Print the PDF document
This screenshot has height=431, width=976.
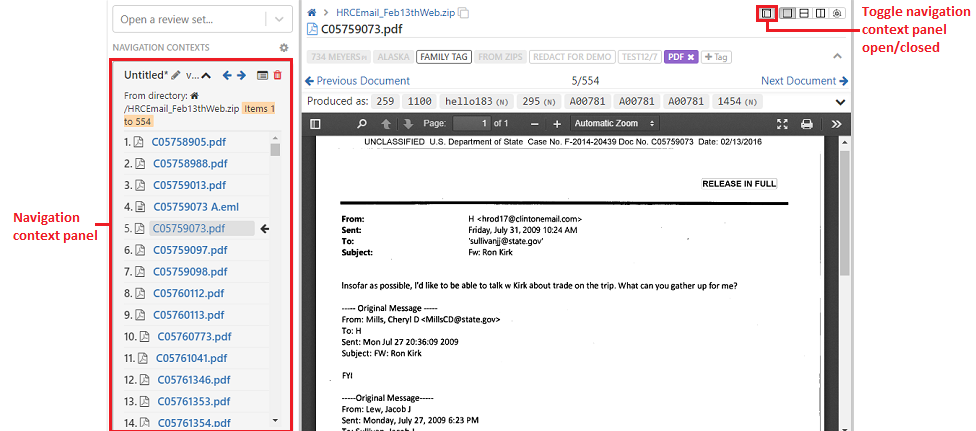(x=807, y=123)
